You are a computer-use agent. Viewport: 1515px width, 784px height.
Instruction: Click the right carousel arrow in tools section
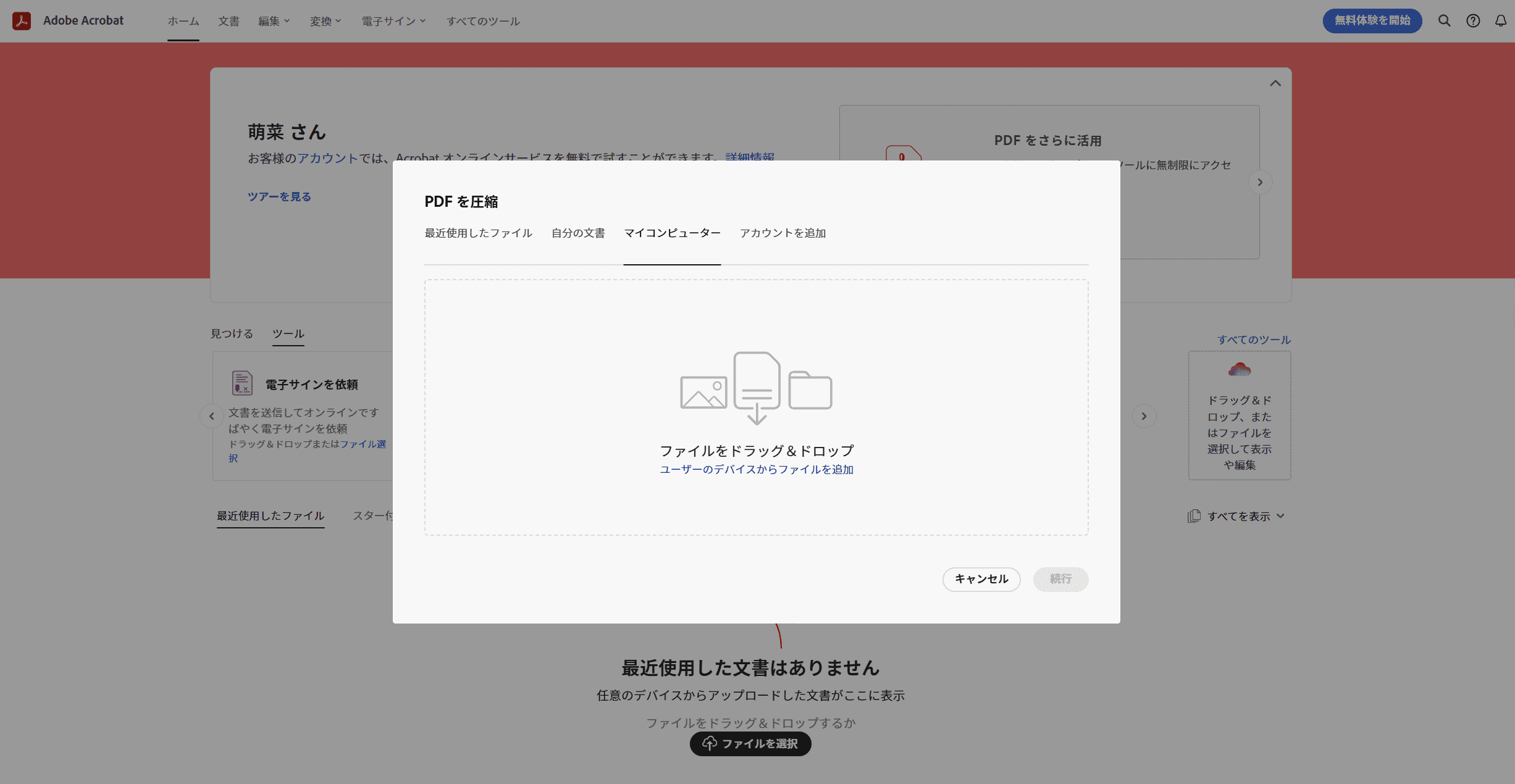pos(1144,416)
